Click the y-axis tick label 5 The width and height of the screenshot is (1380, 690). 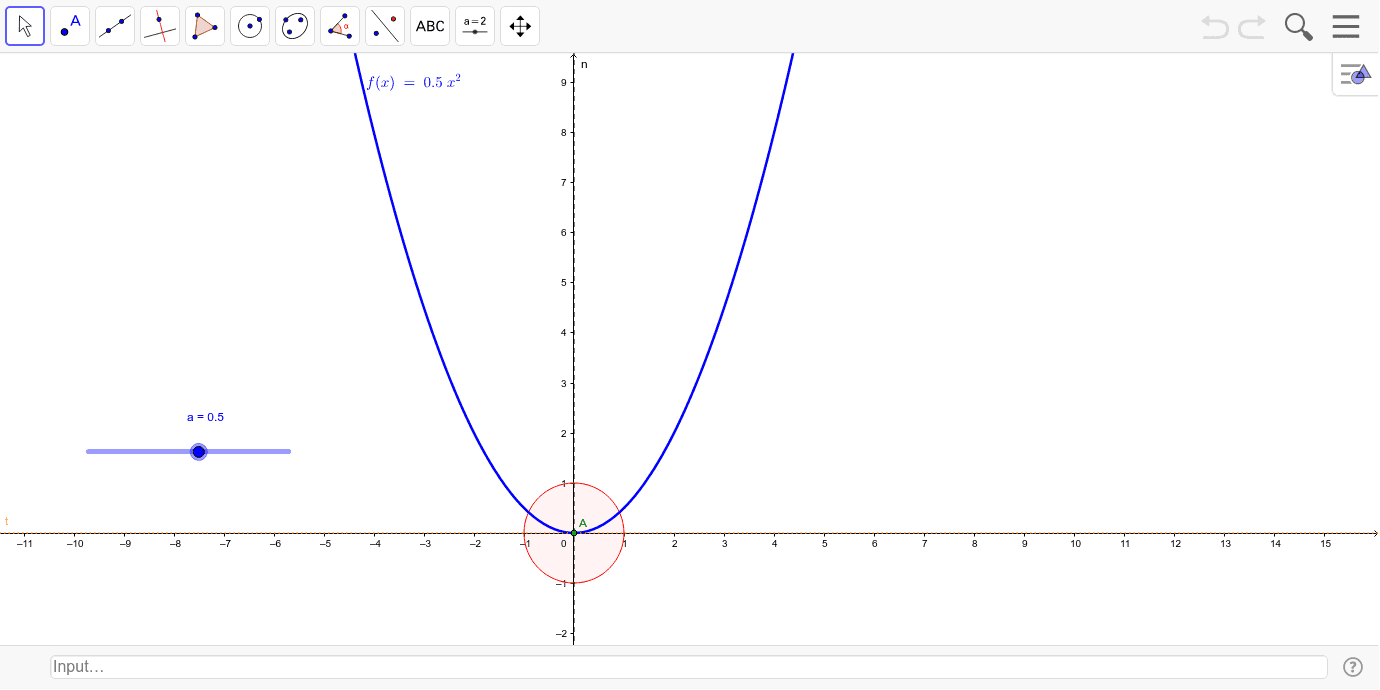tap(565, 283)
